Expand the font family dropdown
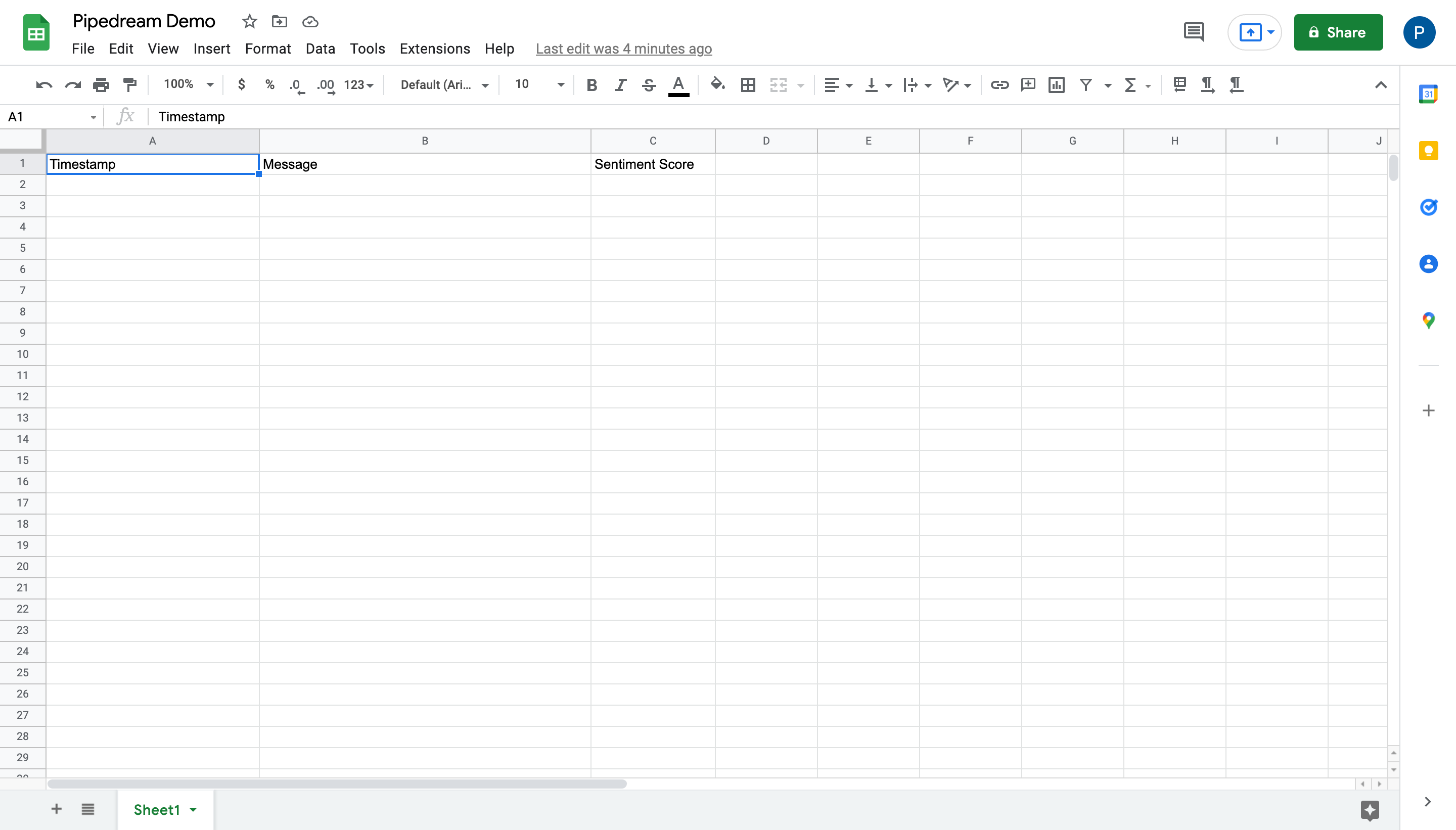The width and height of the screenshot is (1456, 830). coord(444,85)
